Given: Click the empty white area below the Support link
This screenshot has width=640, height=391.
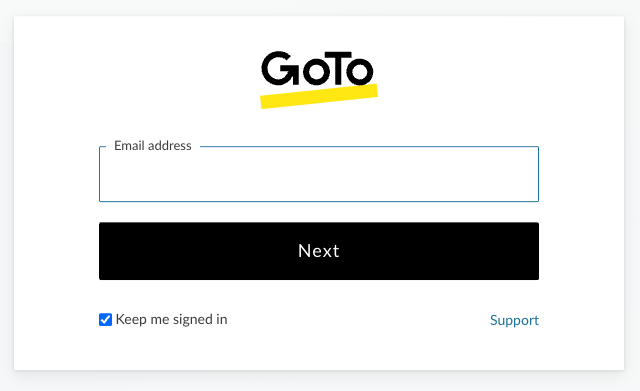Looking at the screenshot, I should point(514,349).
